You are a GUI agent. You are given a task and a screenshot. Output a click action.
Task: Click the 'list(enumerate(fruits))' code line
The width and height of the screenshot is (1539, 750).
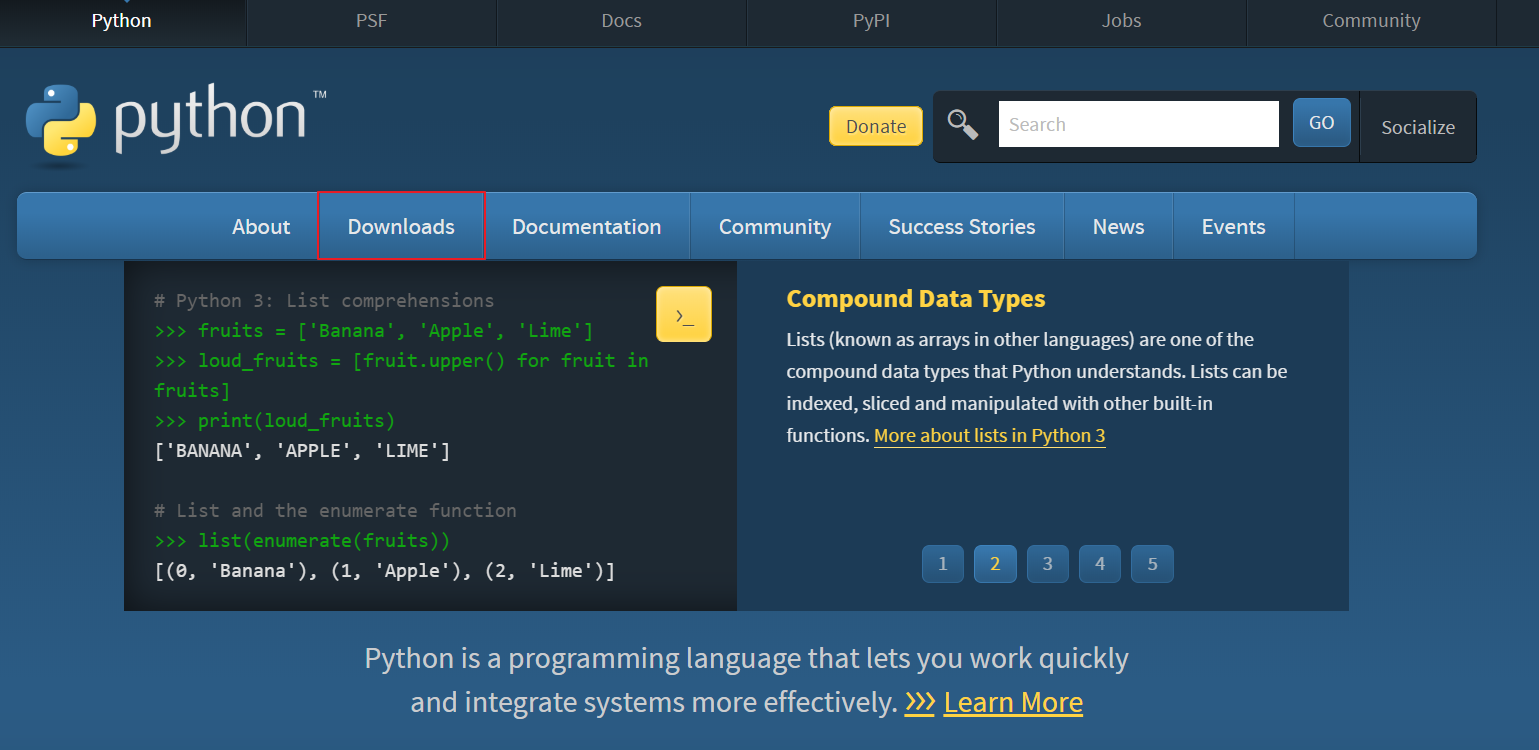tap(302, 541)
